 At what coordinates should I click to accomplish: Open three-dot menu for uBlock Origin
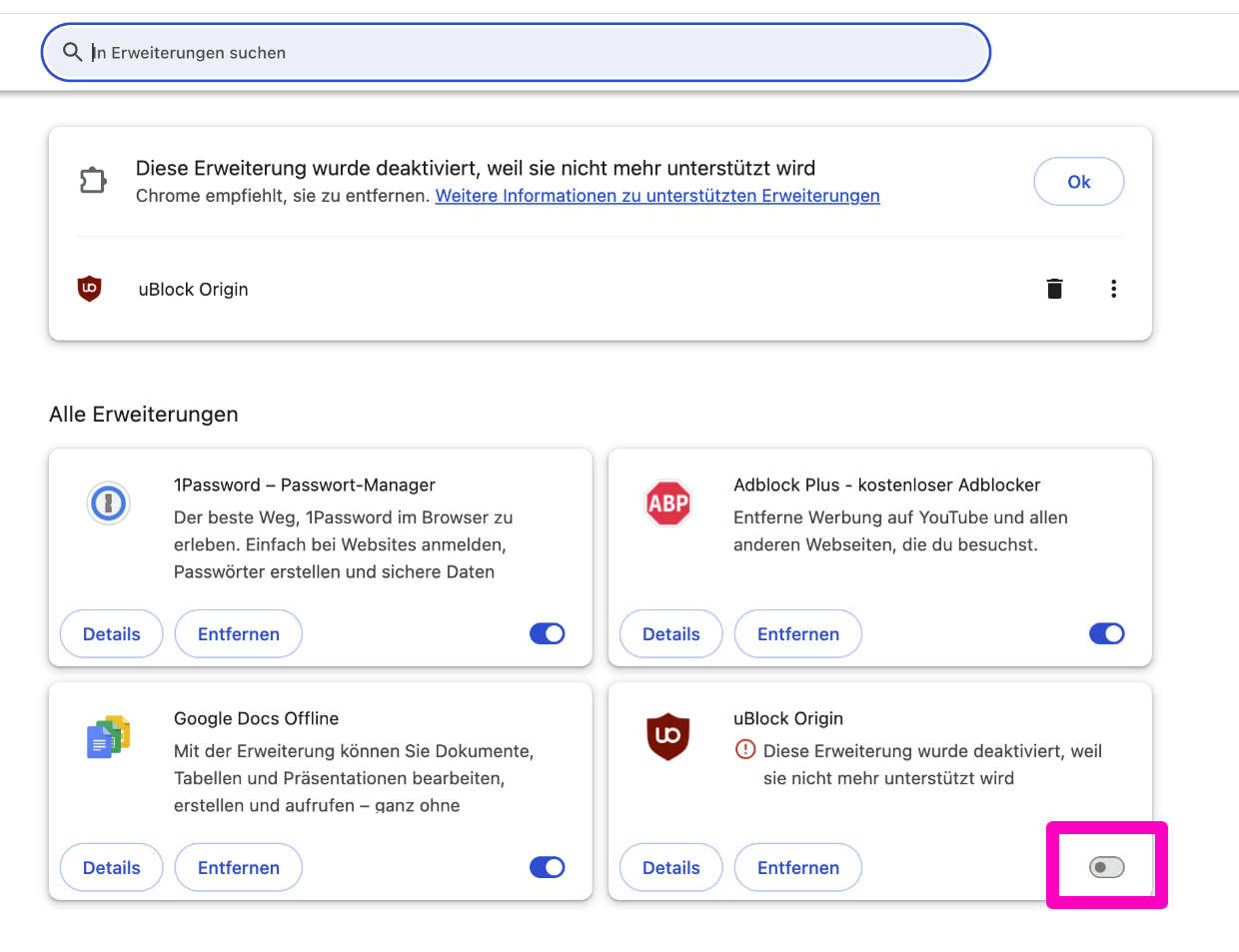point(1113,289)
